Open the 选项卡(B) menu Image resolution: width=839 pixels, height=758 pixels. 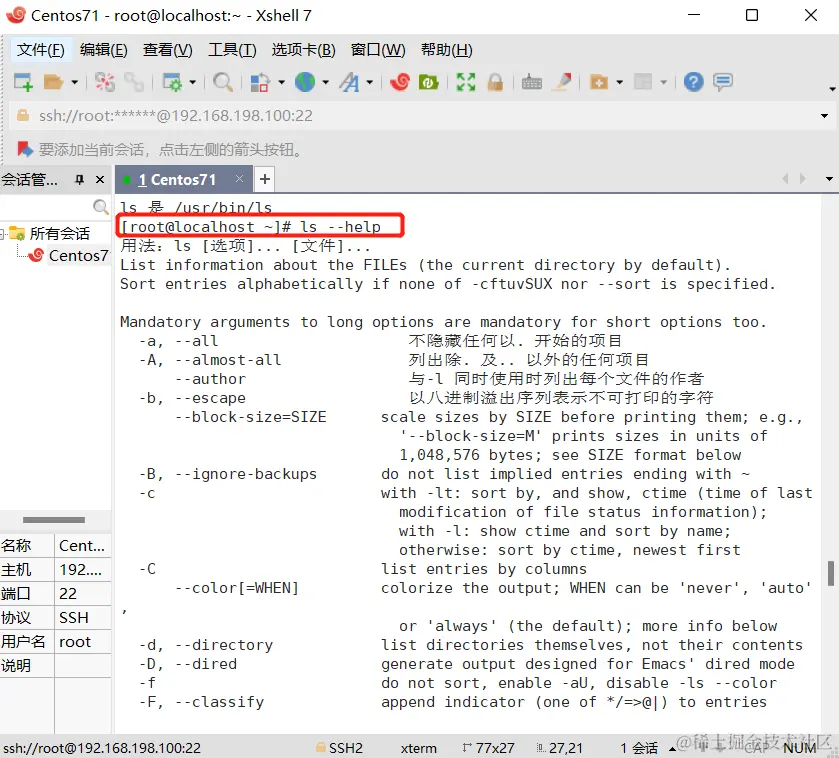coord(303,50)
